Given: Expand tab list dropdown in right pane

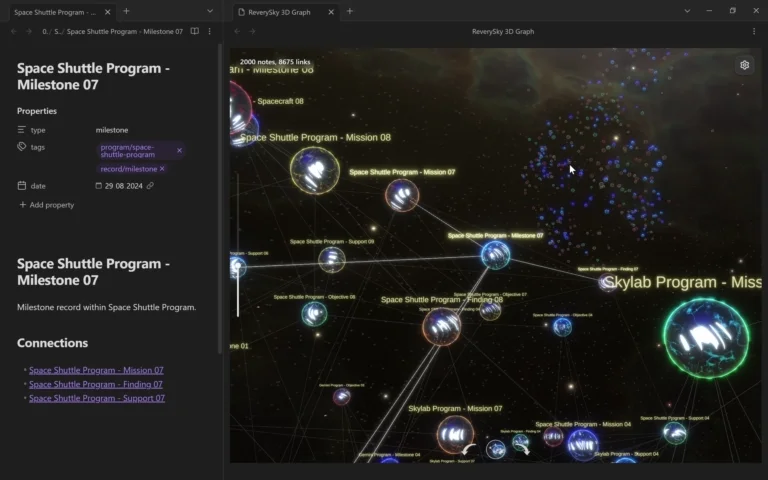Looking at the screenshot, I should (687, 11).
